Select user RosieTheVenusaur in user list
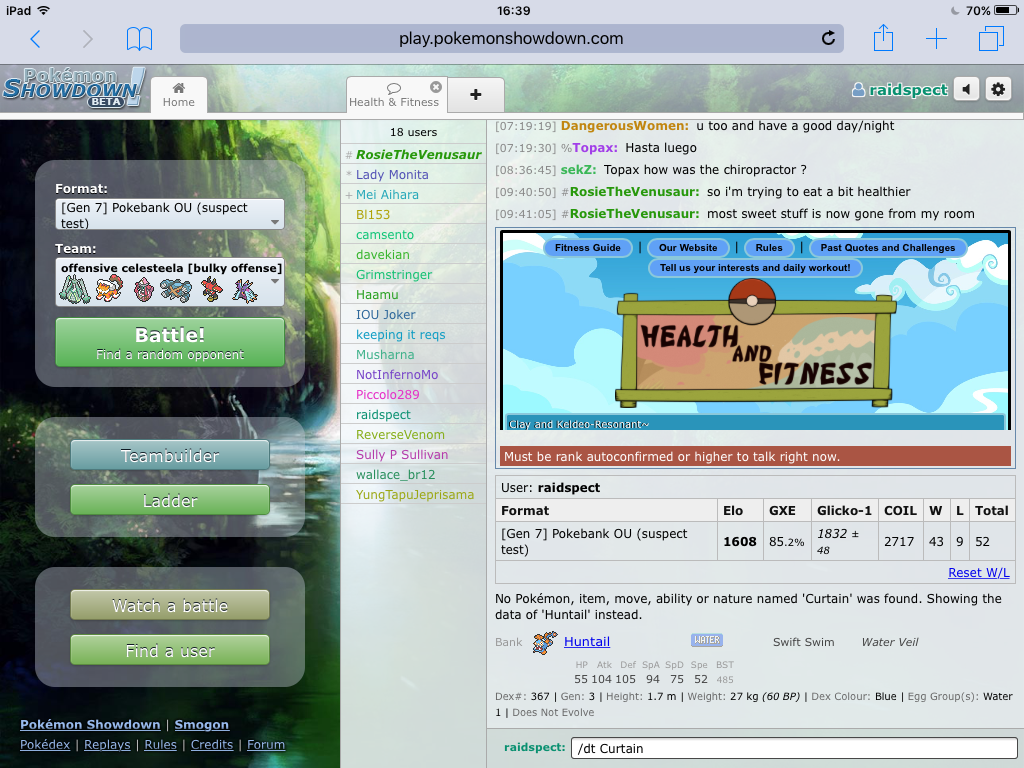The image size is (1024, 768). pyautogui.click(x=418, y=155)
